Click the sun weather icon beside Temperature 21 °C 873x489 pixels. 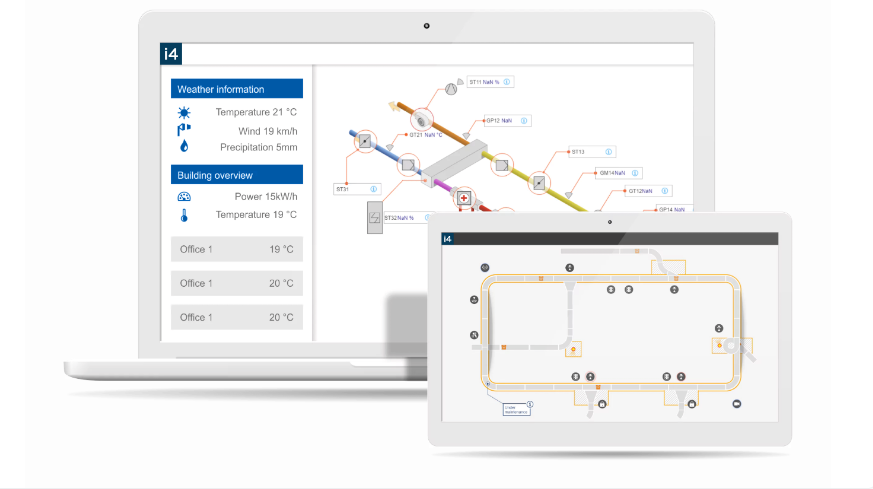tap(184, 113)
